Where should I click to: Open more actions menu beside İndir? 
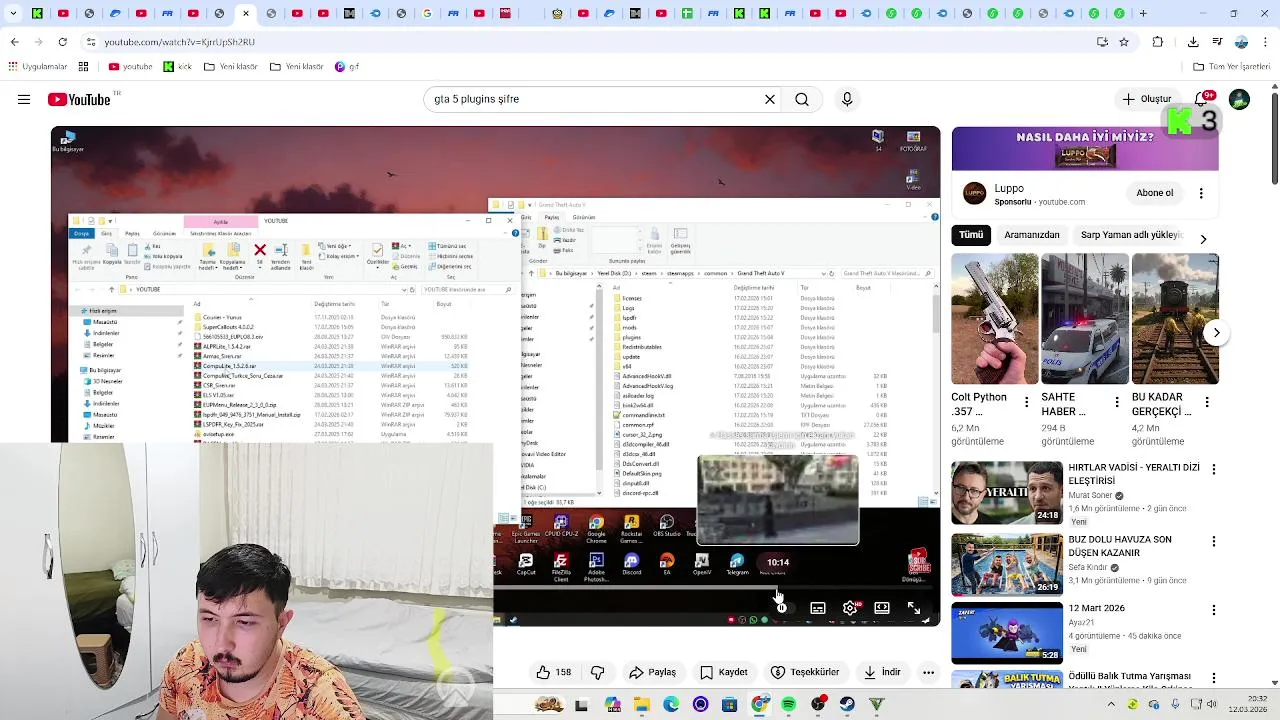point(928,672)
